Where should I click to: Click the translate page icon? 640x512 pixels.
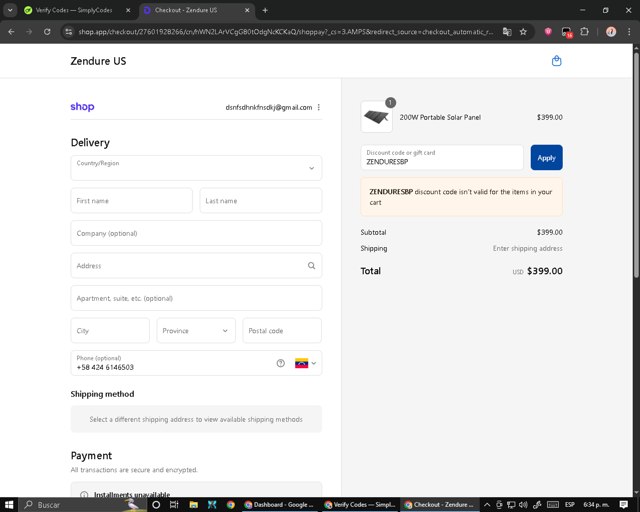507,32
